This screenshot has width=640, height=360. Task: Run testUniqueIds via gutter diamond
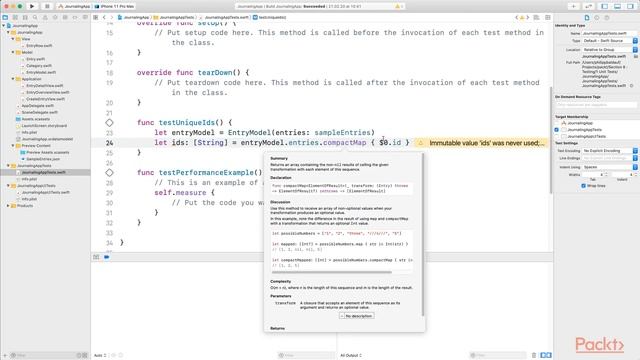pos(109,122)
